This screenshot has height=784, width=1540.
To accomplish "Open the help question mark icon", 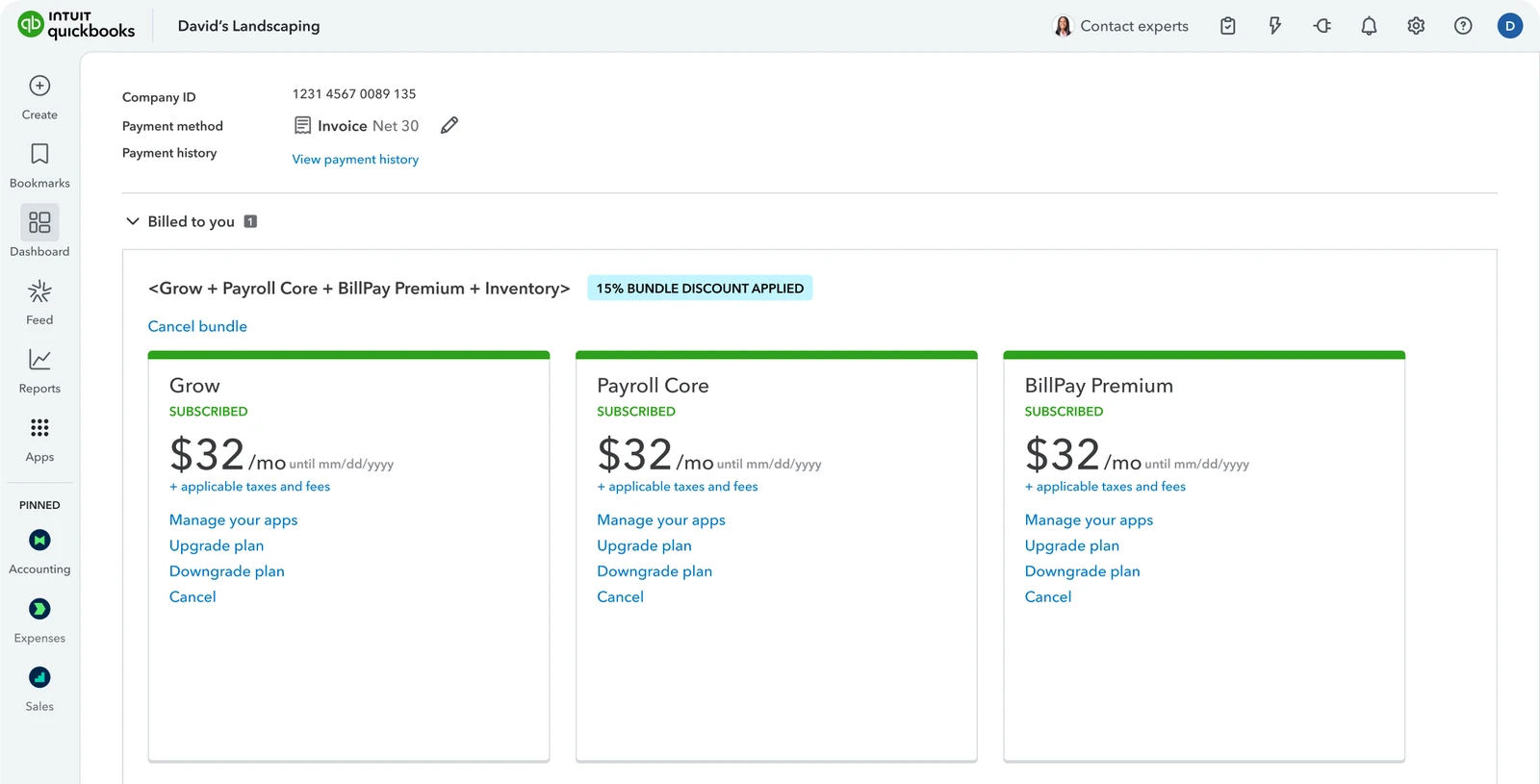I will coord(1463,26).
